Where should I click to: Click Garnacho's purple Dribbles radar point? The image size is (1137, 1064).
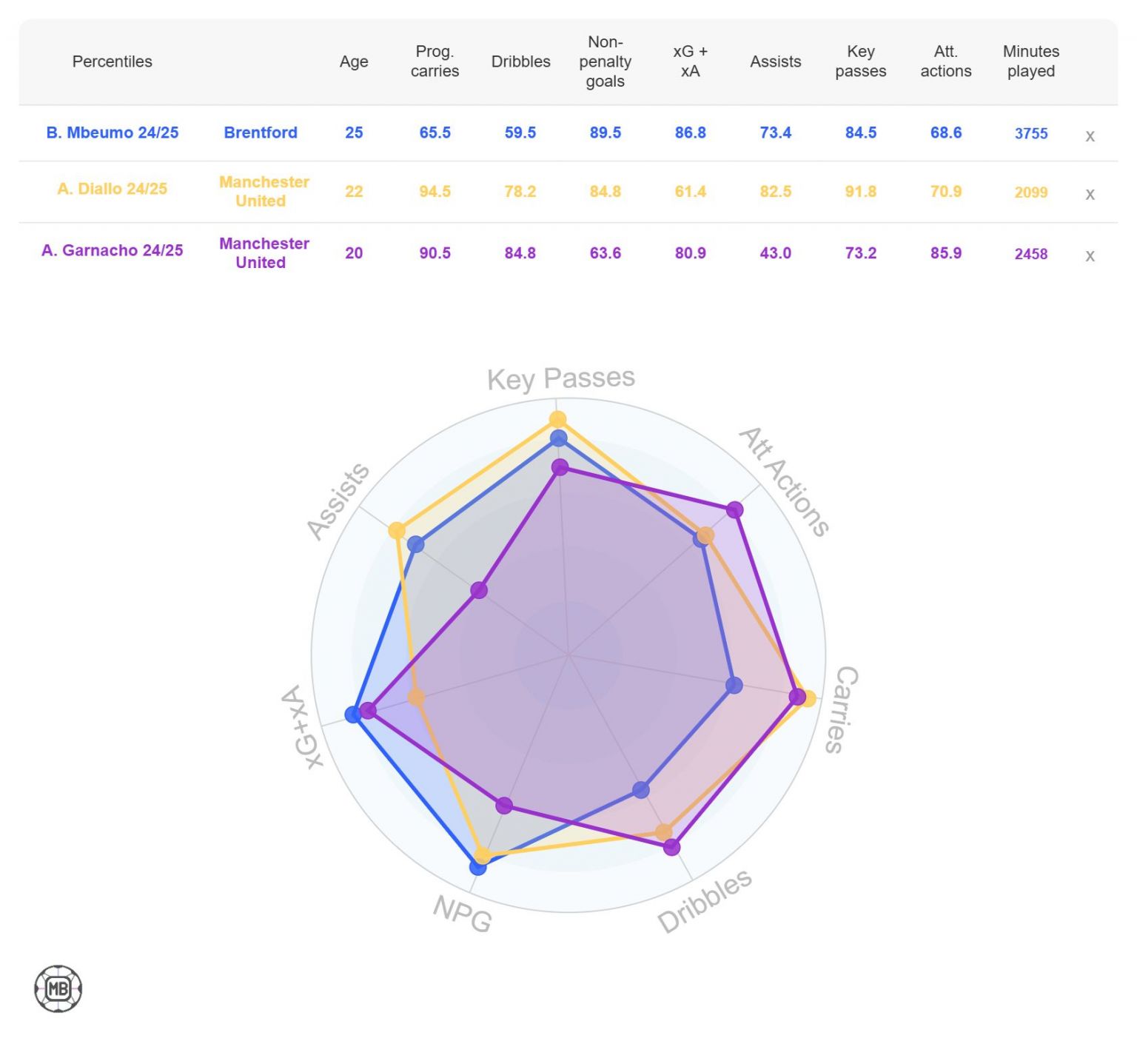pyautogui.click(x=671, y=846)
